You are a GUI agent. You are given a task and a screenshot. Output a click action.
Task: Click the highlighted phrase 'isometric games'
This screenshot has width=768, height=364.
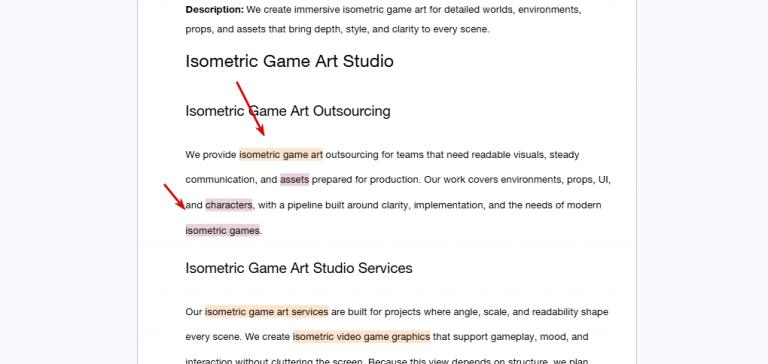click(223, 230)
